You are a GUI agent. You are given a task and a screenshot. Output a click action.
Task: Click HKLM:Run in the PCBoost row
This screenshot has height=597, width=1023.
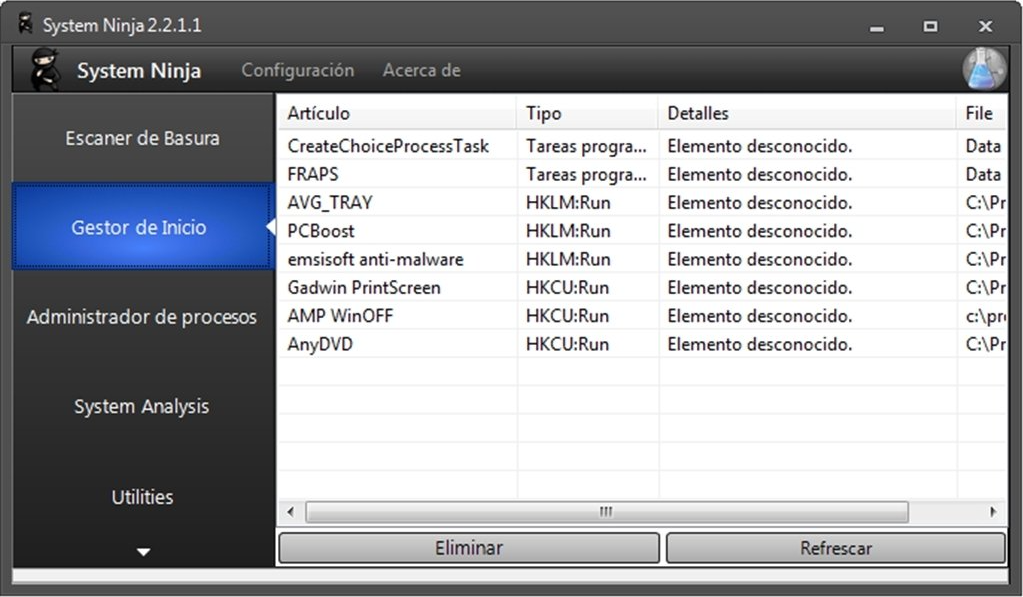(x=568, y=231)
